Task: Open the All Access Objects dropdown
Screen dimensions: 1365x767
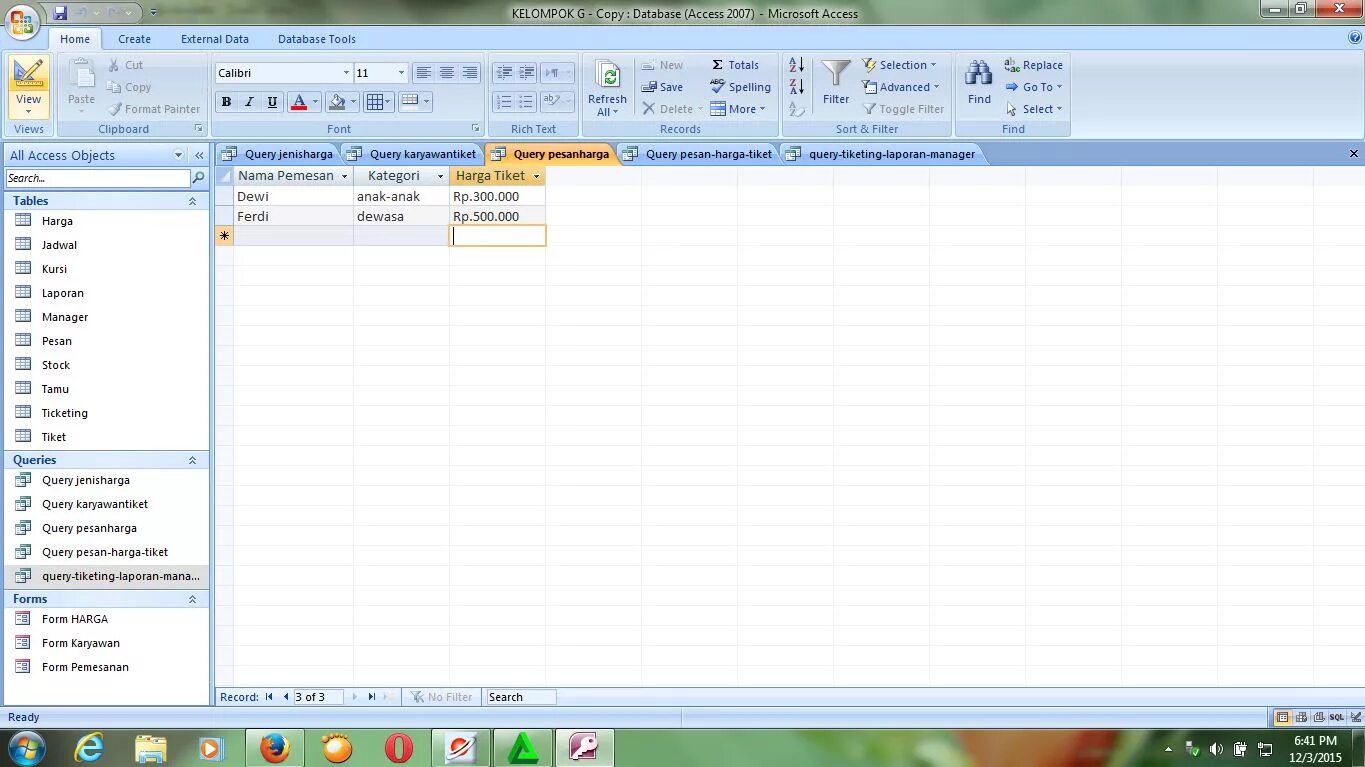Action: [179, 155]
